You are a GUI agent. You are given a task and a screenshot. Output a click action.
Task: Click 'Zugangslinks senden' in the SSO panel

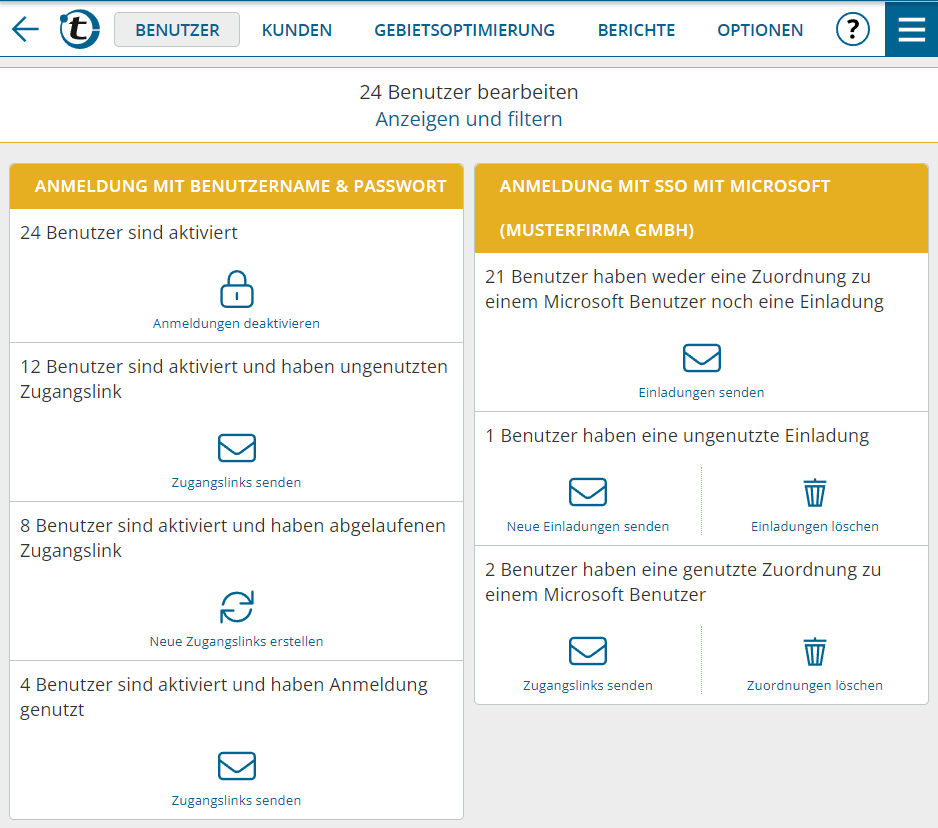[588, 686]
